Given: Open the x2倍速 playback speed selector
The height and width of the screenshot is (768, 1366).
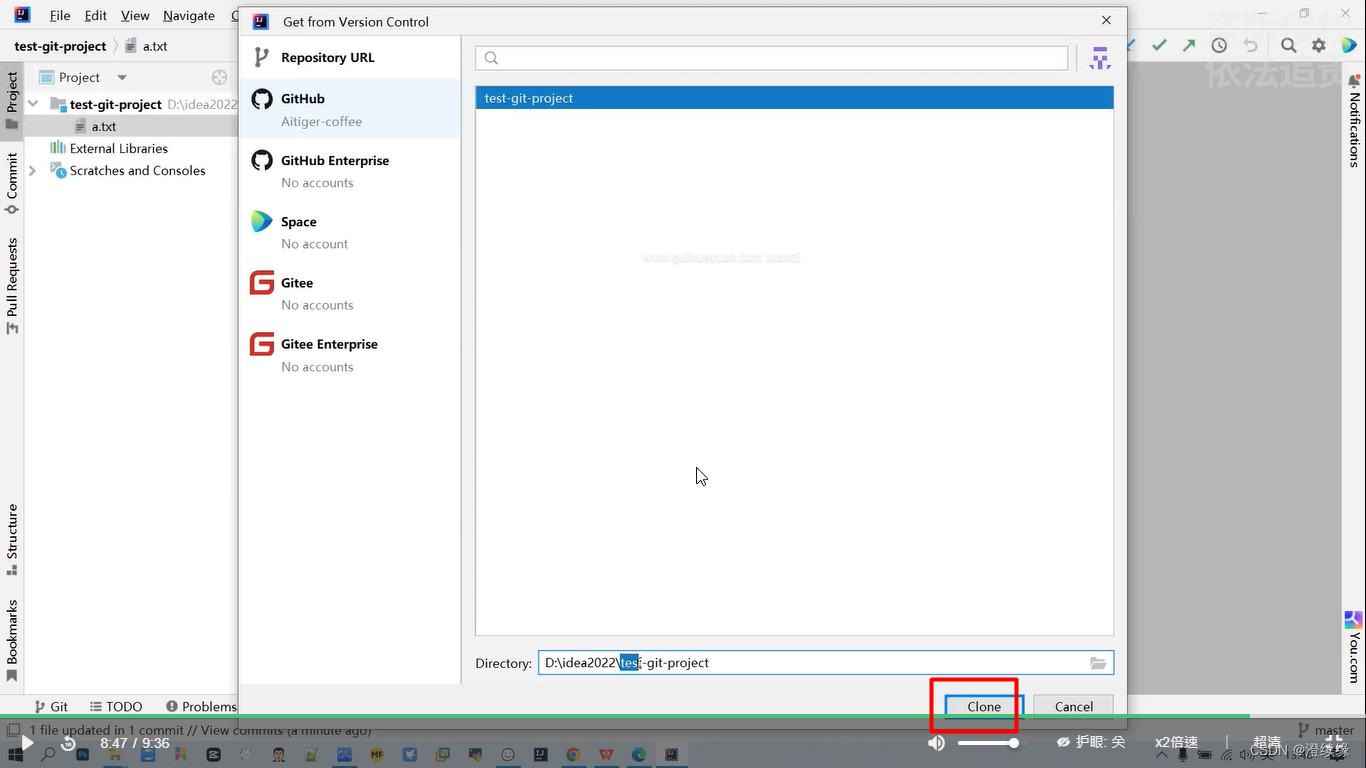Looking at the screenshot, I should pos(1176,743).
